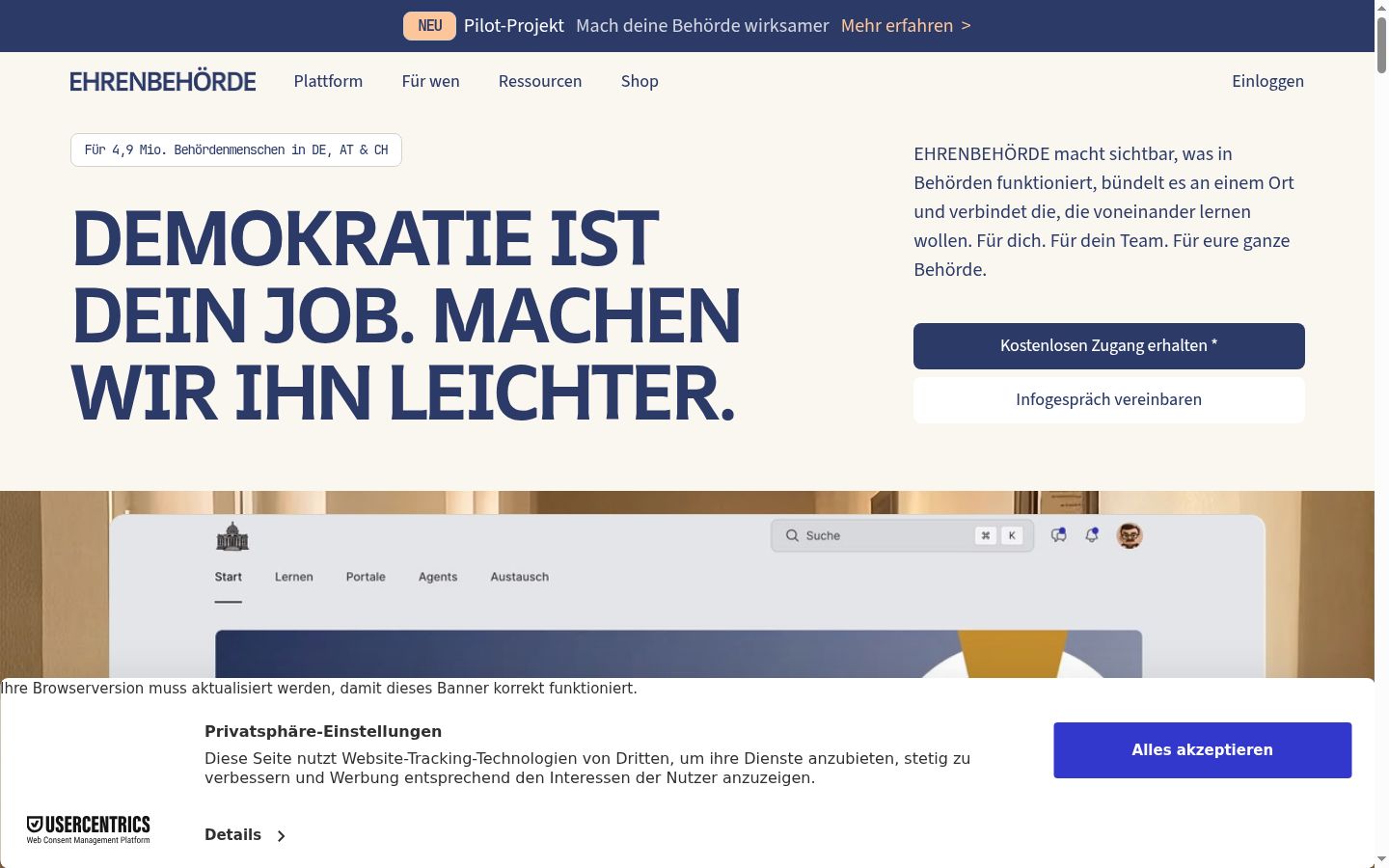Image resolution: width=1389 pixels, height=868 pixels.
Task: Go to the Shop menu item
Action: [x=640, y=81]
